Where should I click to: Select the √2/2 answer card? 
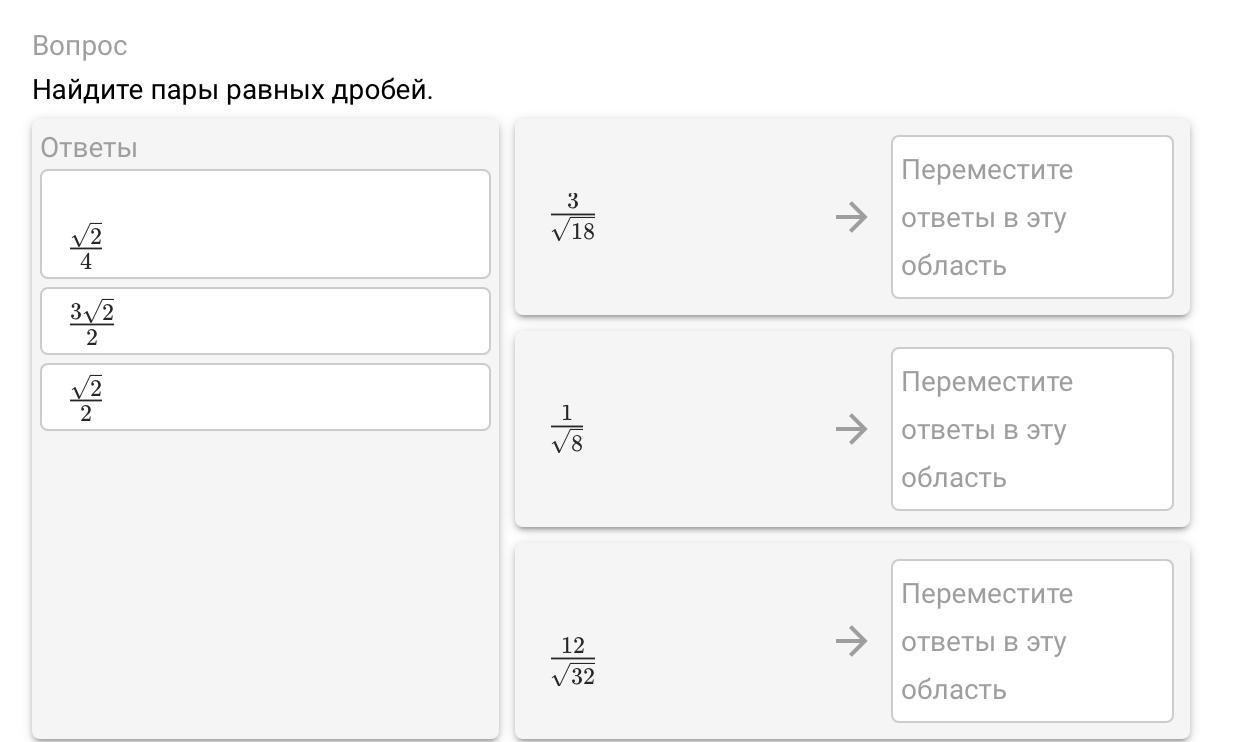[265, 397]
